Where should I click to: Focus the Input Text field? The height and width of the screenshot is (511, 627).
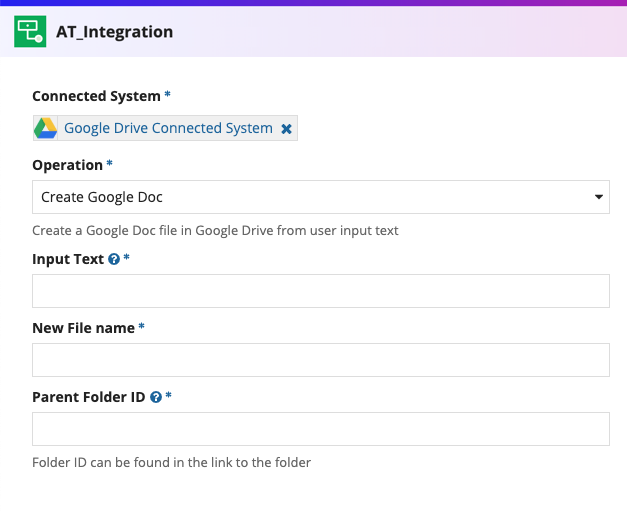coord(321,291)
